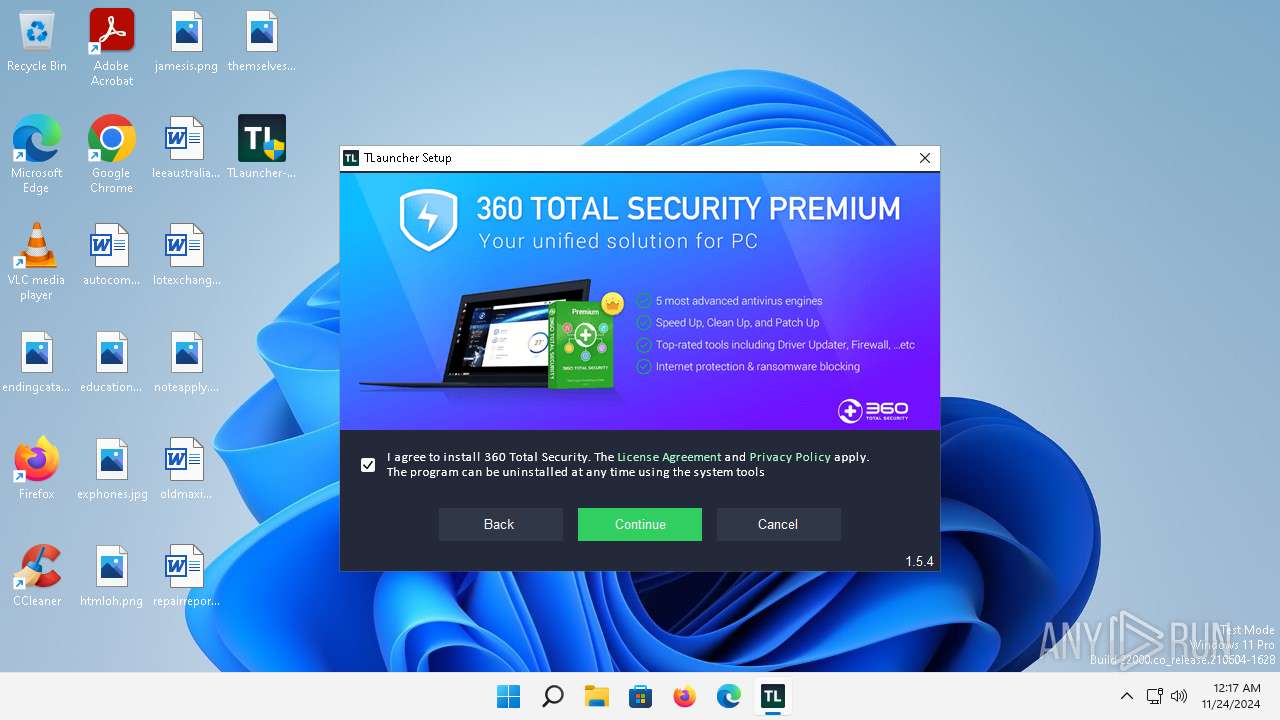
Task: Launch Edge from the taskbar
Action: [x=729, y=696]
